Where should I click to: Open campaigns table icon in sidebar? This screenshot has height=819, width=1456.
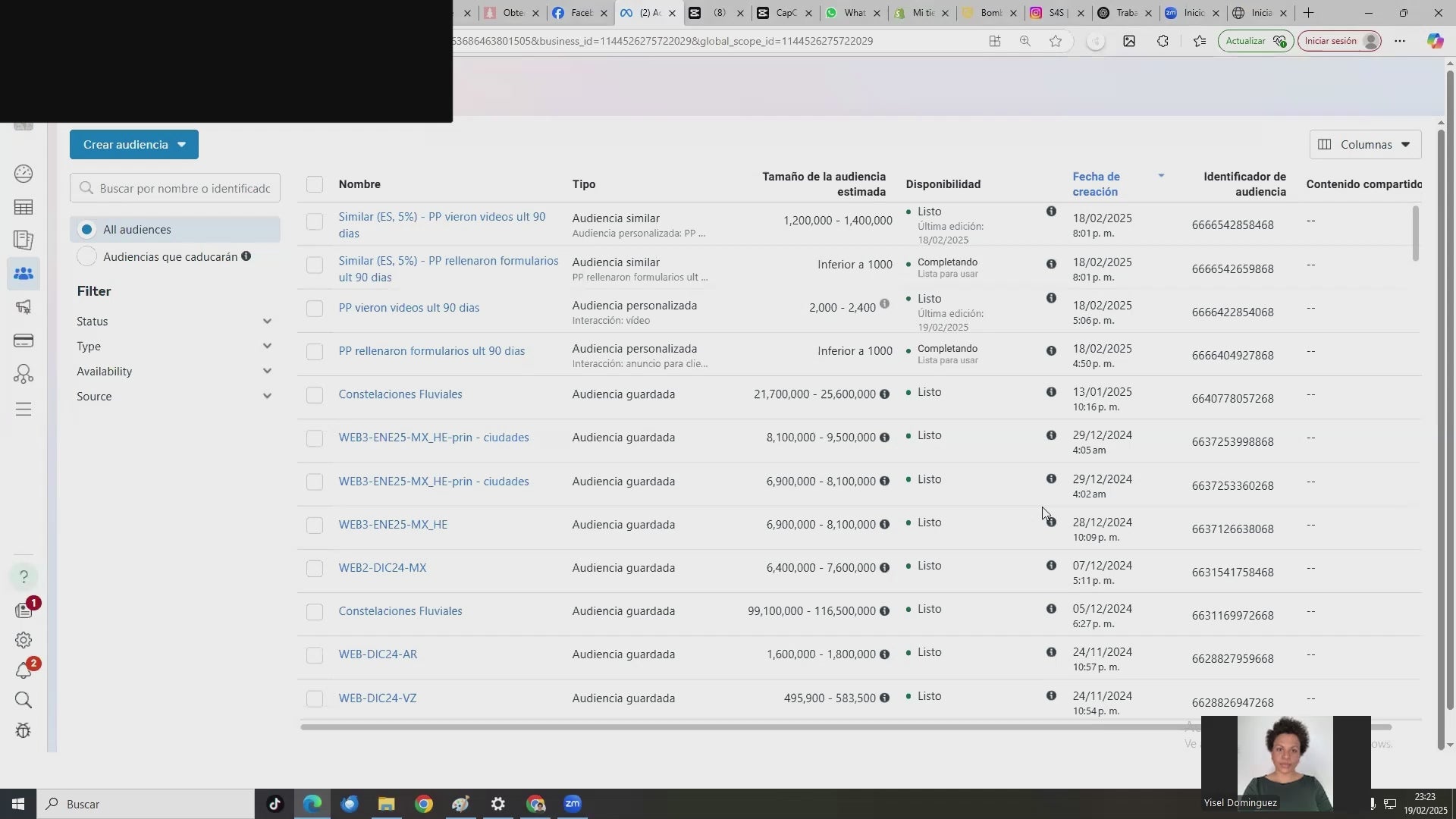click(24, 207)
